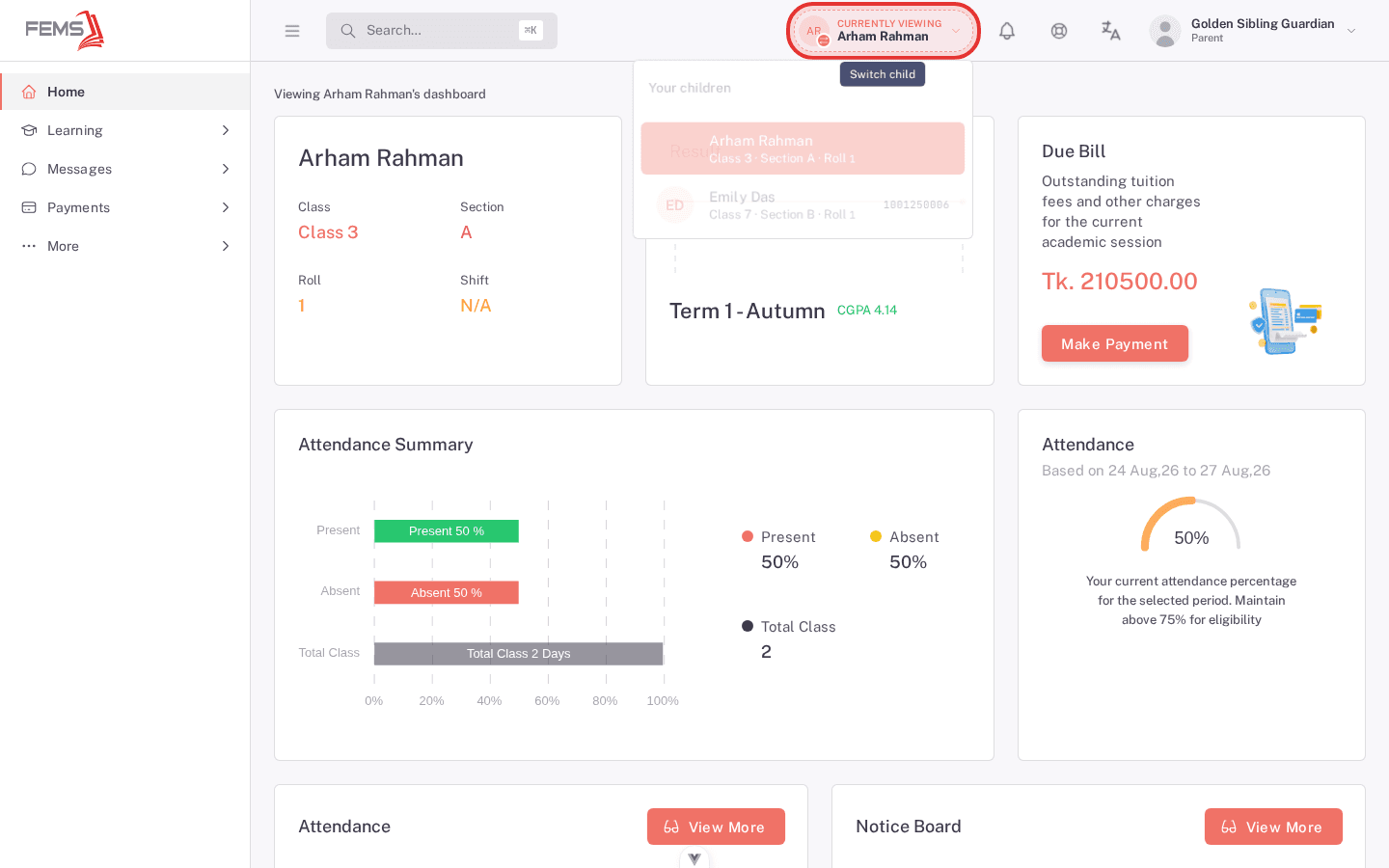Viewport: 1389px width, 868px height.
Task: Click the FEMS logo
Action: point(65,30)
